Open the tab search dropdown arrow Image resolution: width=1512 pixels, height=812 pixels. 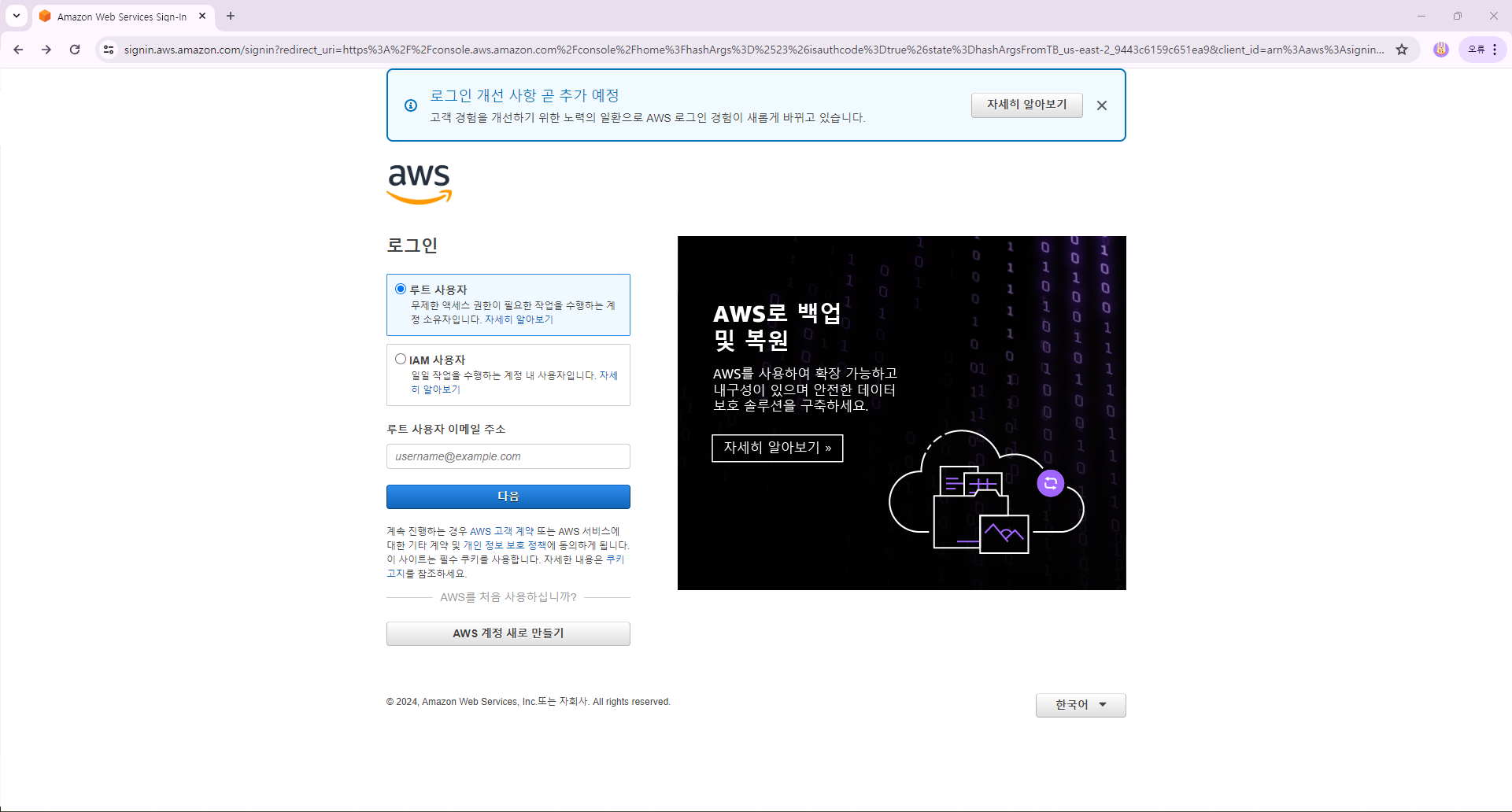point(17,16)
